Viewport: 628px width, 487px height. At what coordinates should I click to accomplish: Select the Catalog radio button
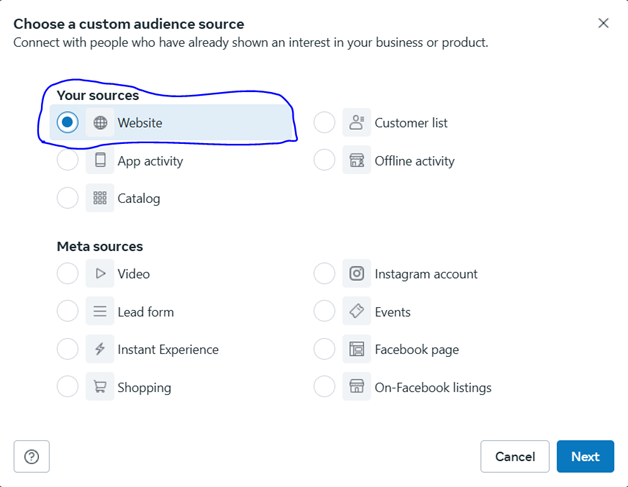[x=67, y=198]
